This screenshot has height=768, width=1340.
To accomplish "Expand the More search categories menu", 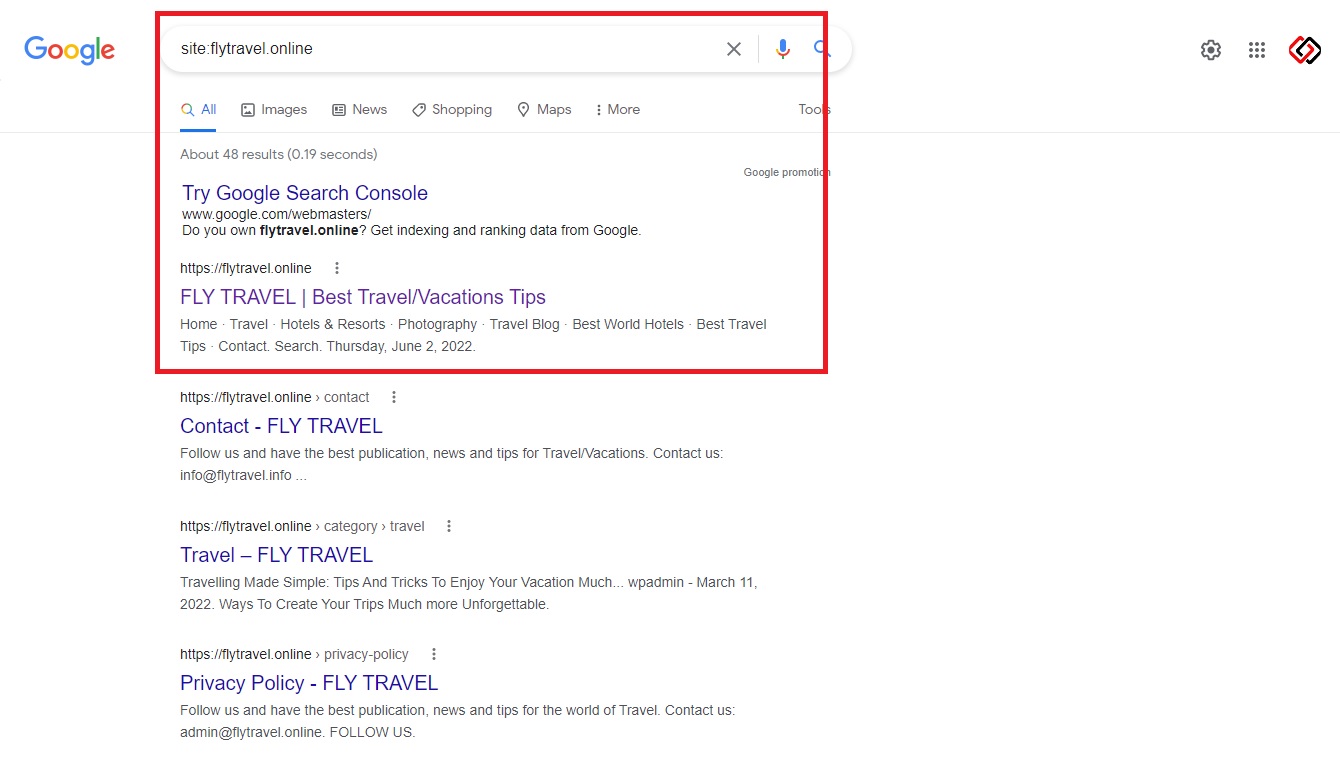I will coord(617,110).
